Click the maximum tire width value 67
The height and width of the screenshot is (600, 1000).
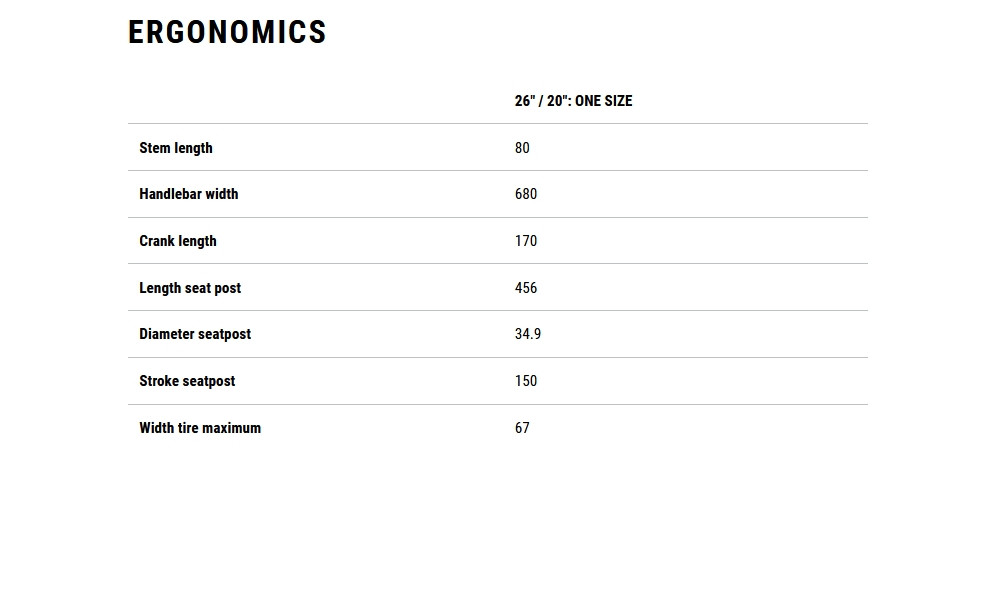tap(522, 428)
